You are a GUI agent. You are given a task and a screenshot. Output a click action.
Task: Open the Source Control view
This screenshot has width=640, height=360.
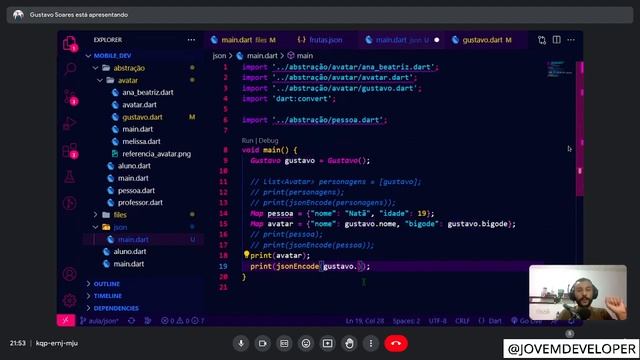tap(70, 97)
